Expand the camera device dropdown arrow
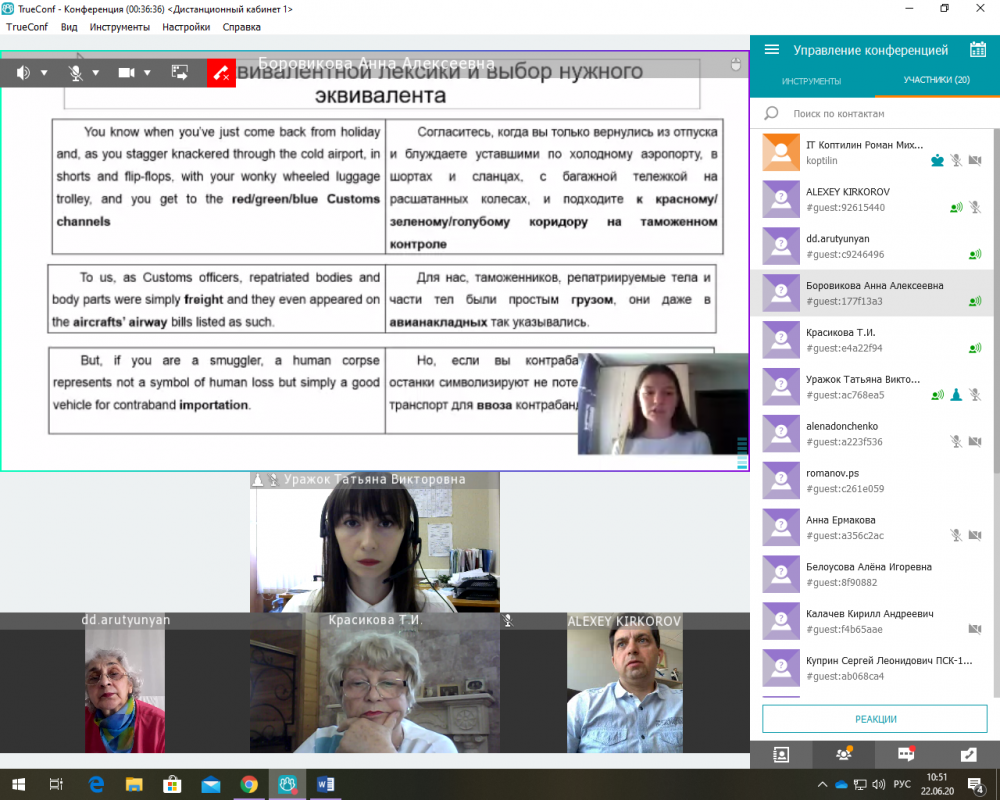This screenshot has height=800, width=1000. point(148,73)
